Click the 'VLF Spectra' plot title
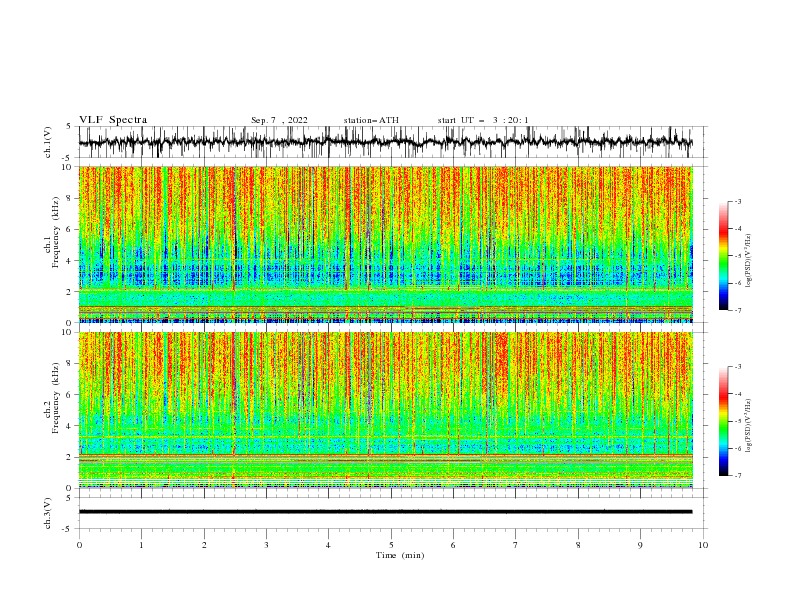 pyautogui.click(x=113, y=120)
